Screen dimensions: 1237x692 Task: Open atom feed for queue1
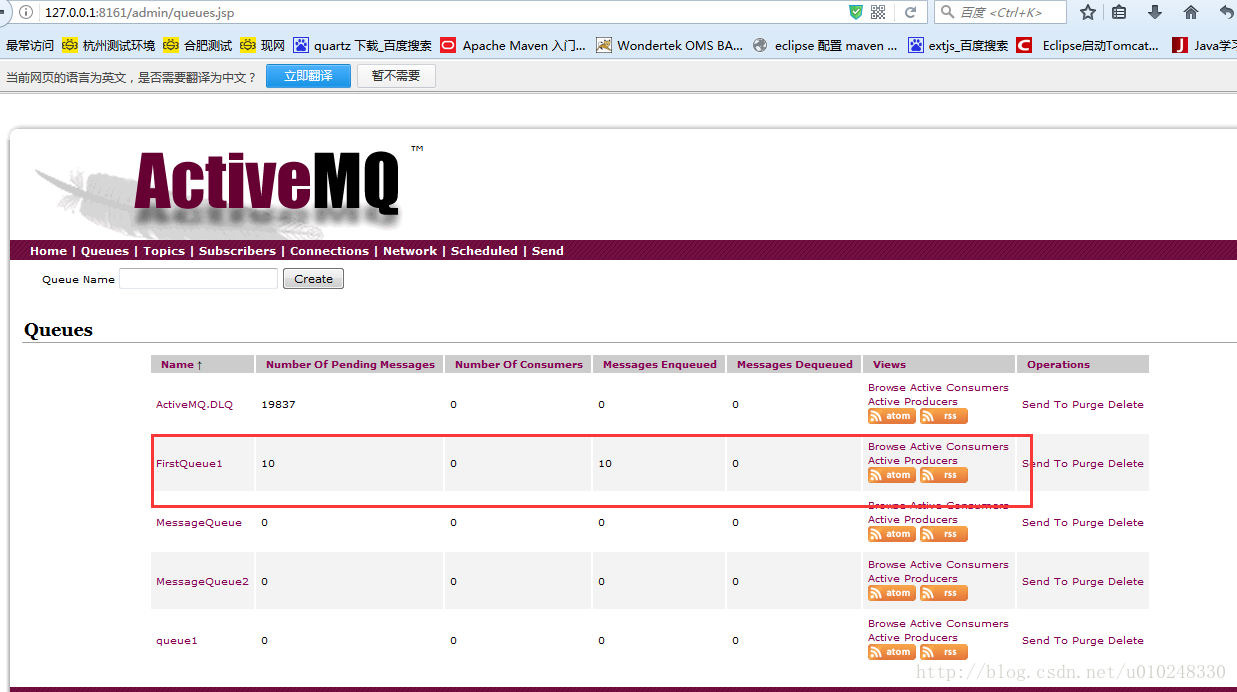click(x=891, y=652)
